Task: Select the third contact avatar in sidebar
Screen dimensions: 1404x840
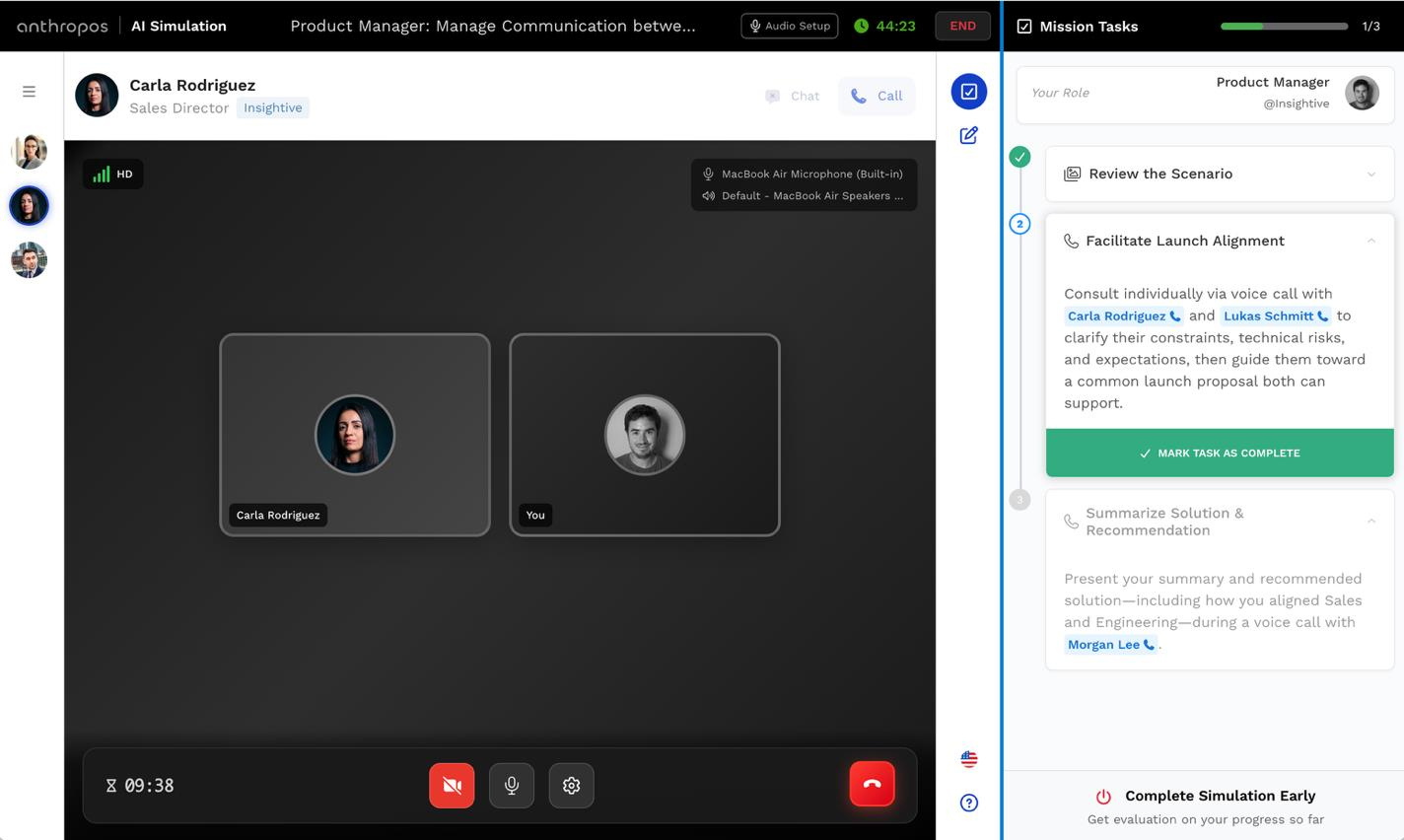Action: coord(29,260)
